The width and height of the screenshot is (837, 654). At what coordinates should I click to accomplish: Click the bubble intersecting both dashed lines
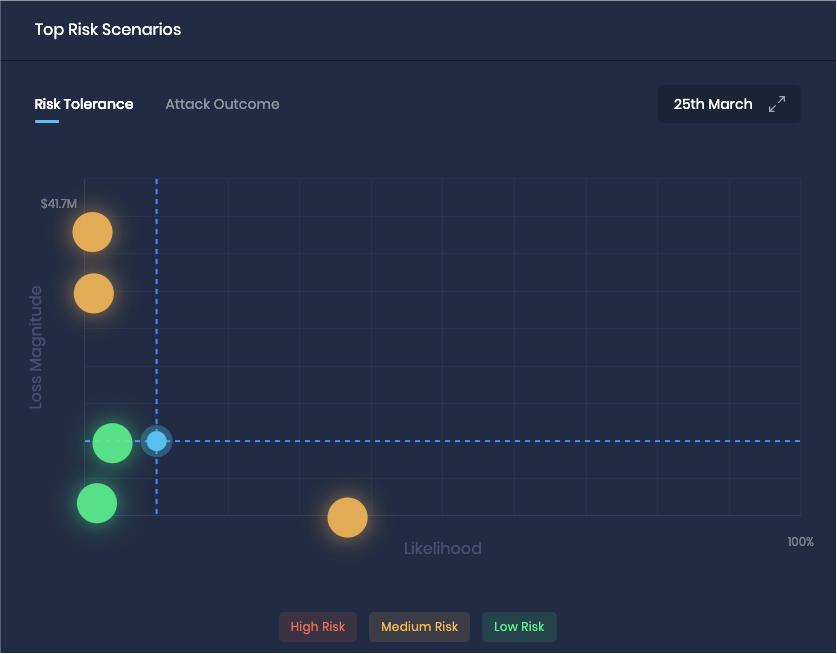156,440
